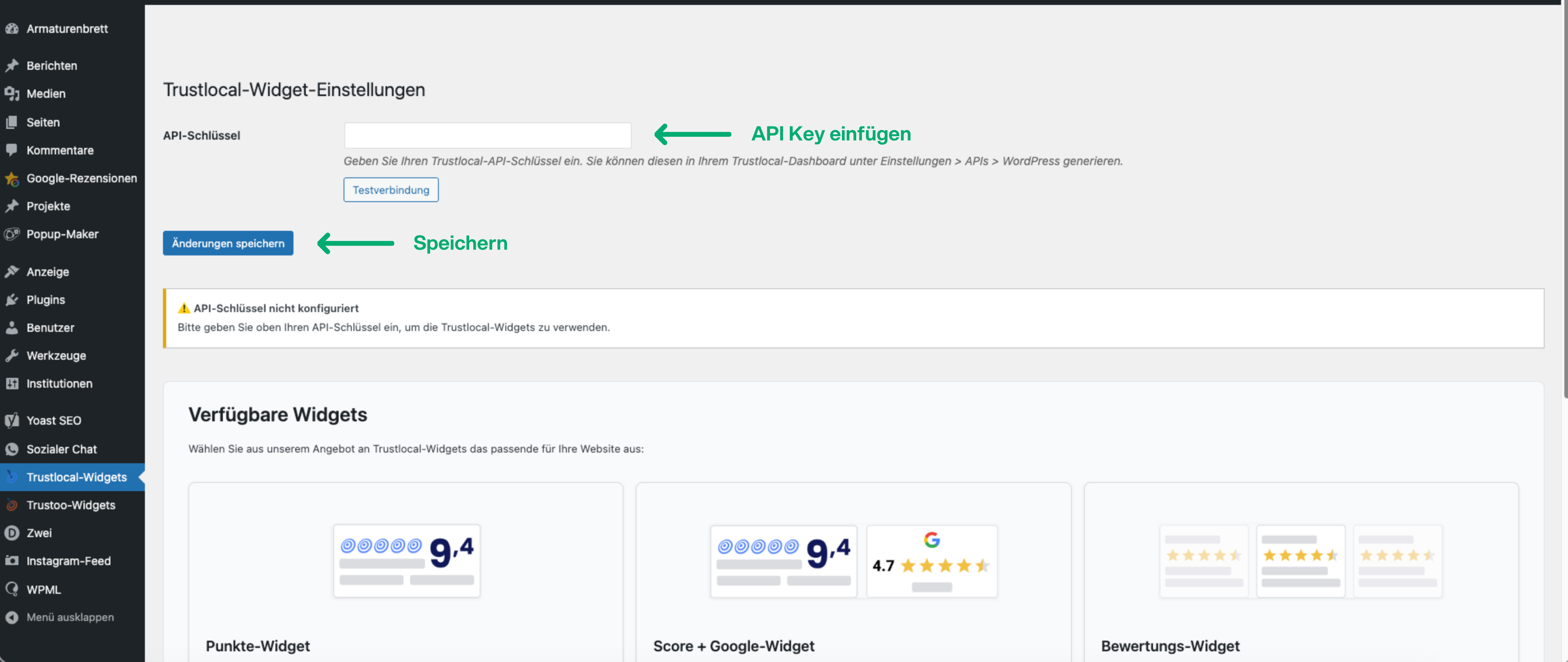Image resolution: width=1568 pixels, height=662 pixels.
Task: Select the Punkte-Widget preview thumbnail
Action: pos(407,561)
